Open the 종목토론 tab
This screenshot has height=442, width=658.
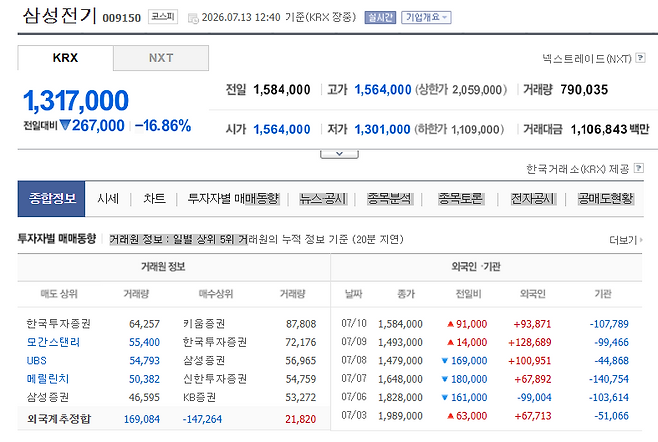click(461, 199)
